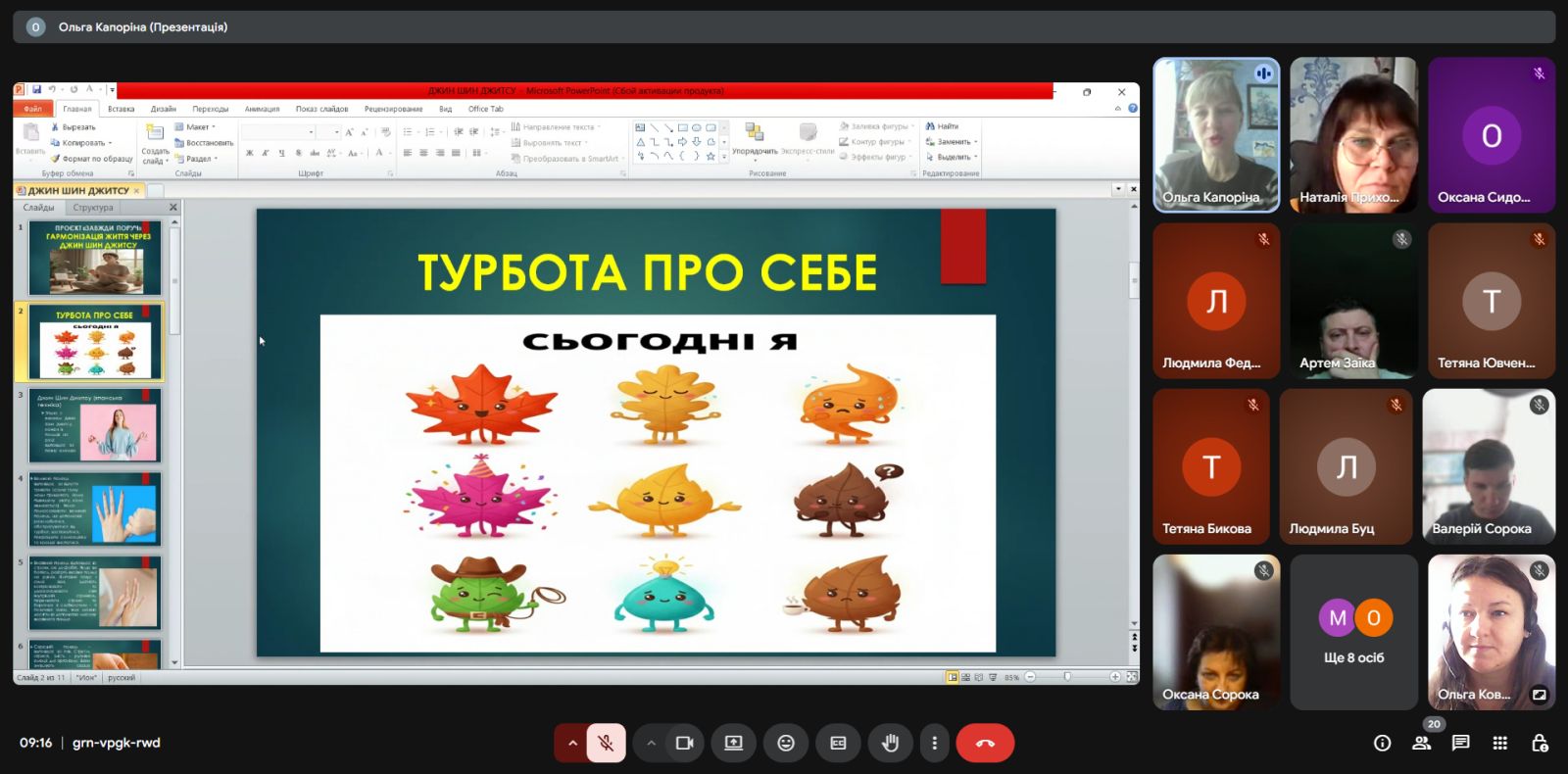Image resolution: width=1568 pixels, height=774 pixels.
Task: Open the emoji reactions picker
Action: [x=786, y=743]
